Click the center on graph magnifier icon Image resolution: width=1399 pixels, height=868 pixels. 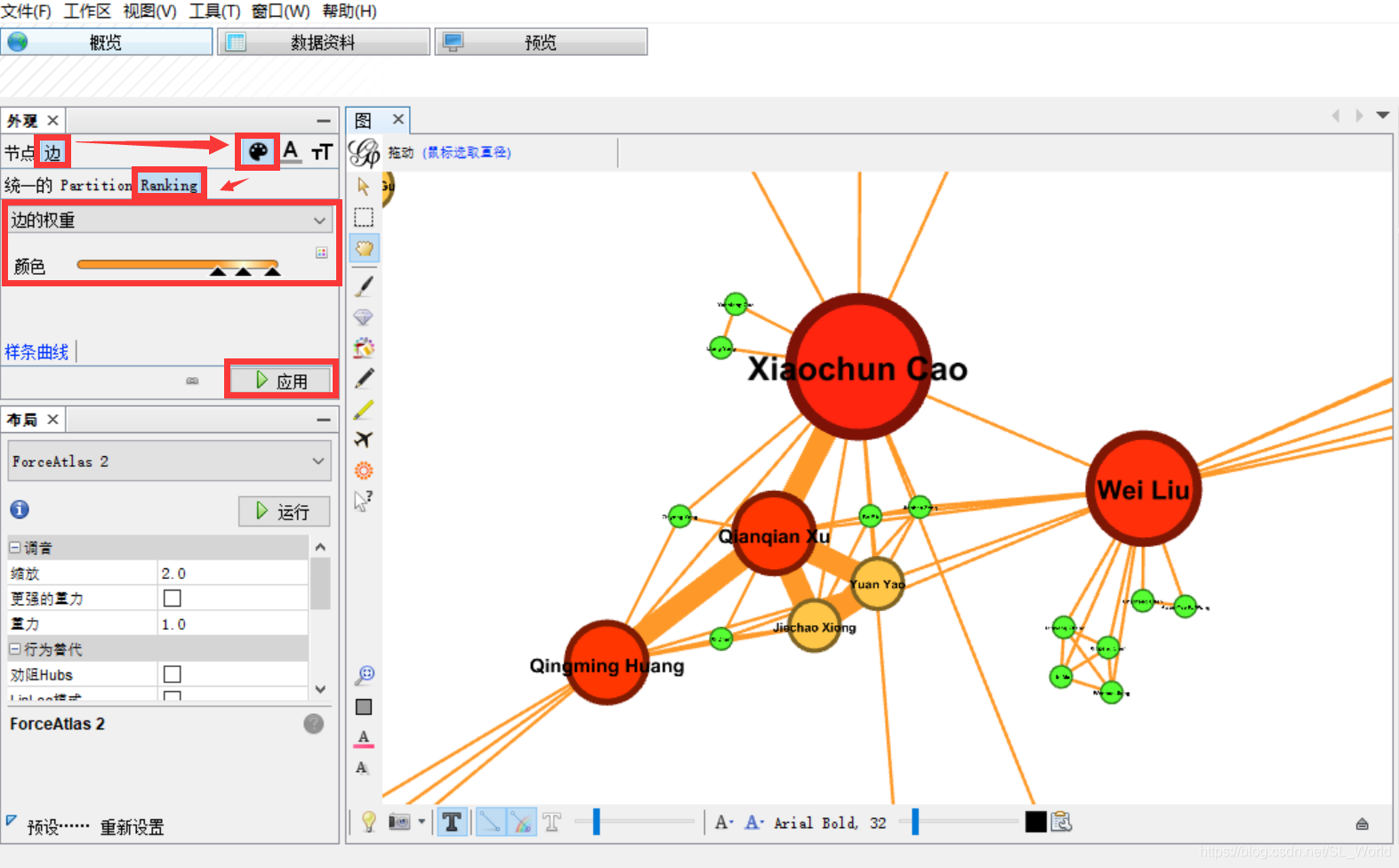point(365,676)
